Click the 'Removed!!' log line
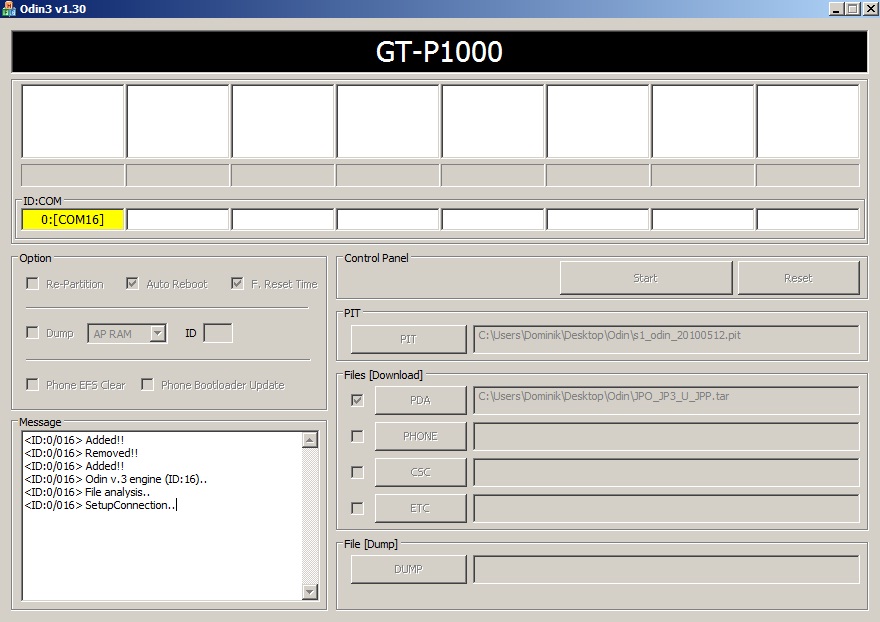 tap(81, 453)
